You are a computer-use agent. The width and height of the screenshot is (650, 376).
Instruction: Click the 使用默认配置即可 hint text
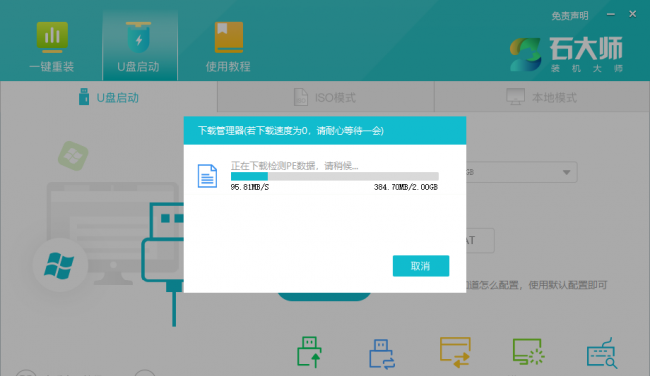point(568,285)
